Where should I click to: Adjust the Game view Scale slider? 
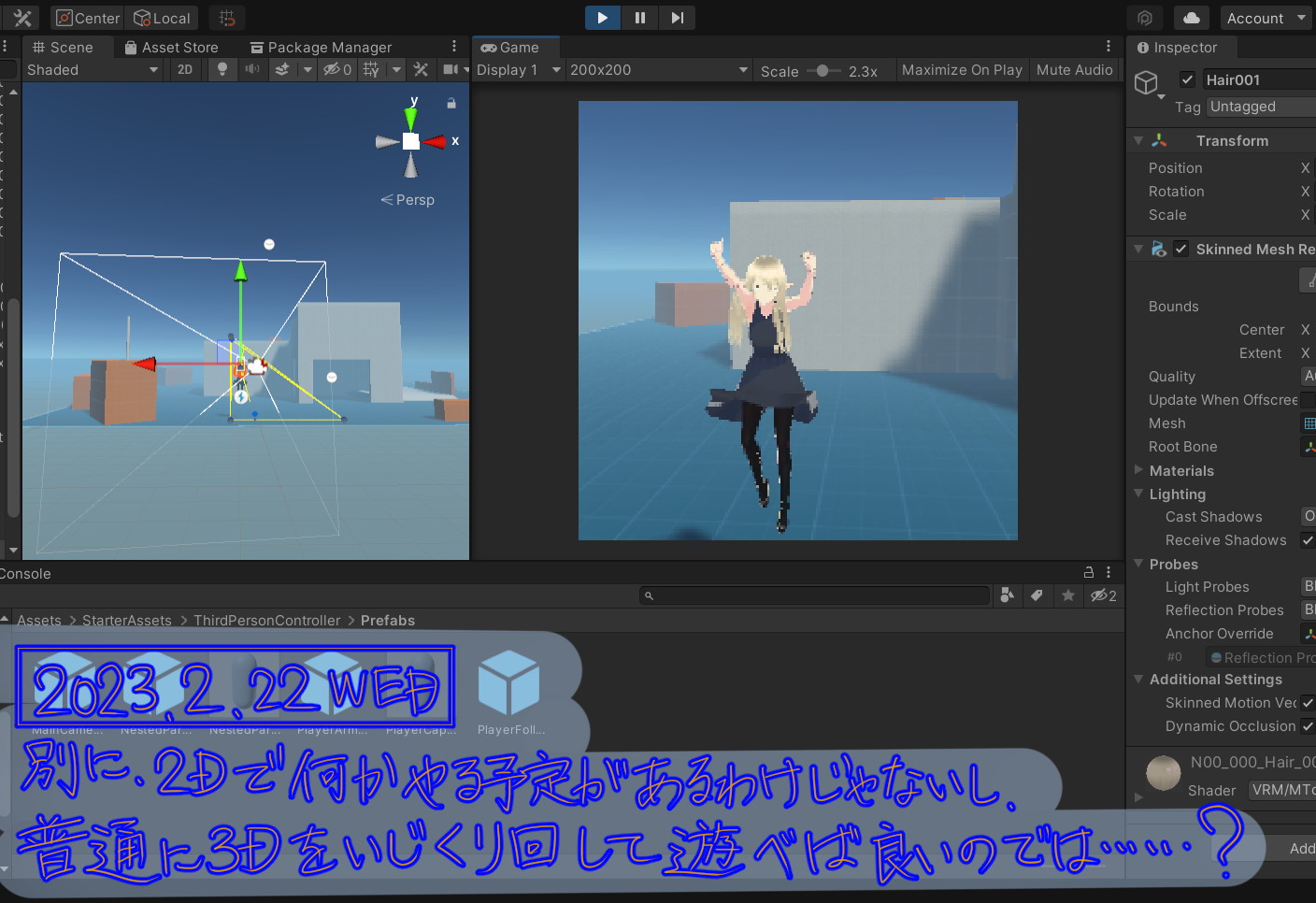tap(822, 70)
